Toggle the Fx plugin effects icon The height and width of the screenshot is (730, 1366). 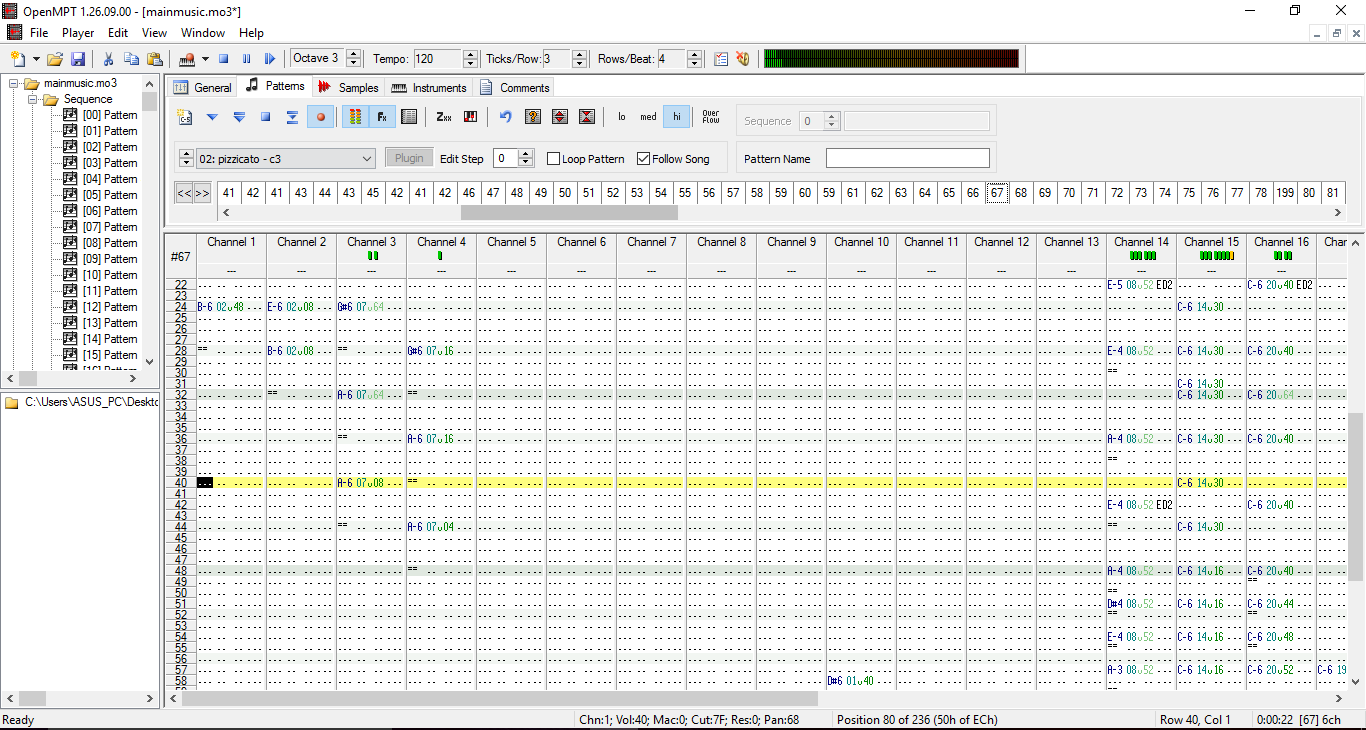[381, 117]
